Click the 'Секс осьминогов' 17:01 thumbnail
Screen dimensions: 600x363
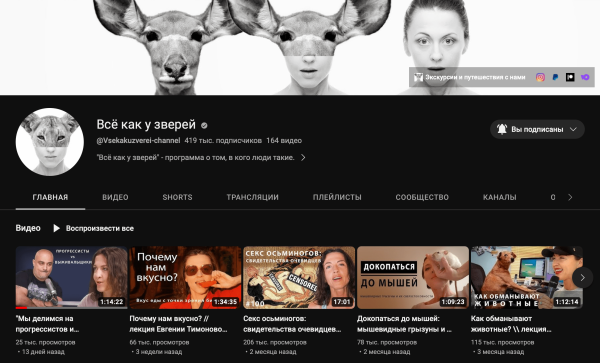pyautogui.click(x=299, y=277)
